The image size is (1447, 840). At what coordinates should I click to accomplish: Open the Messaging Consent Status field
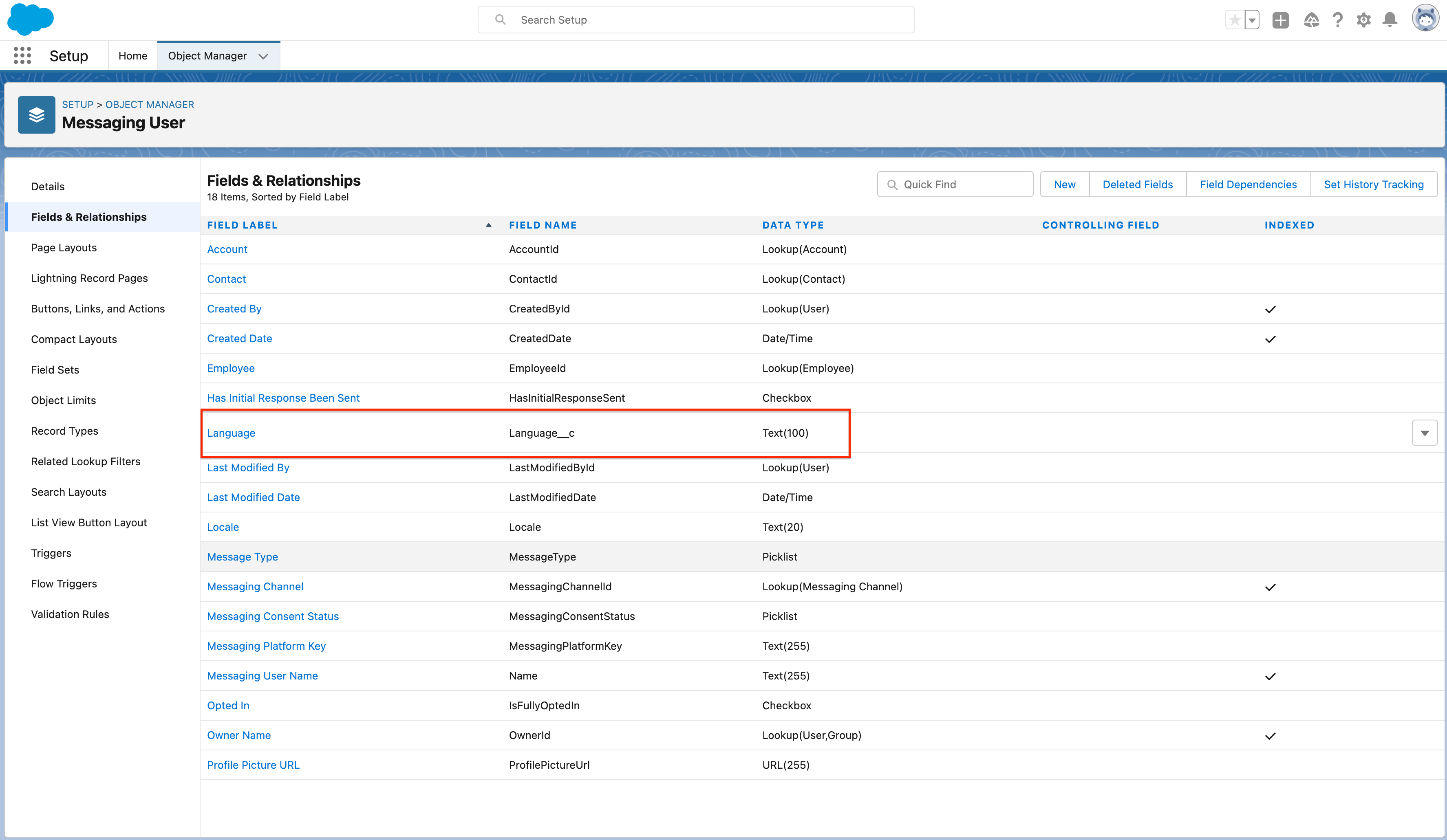[x=273, y=616]
